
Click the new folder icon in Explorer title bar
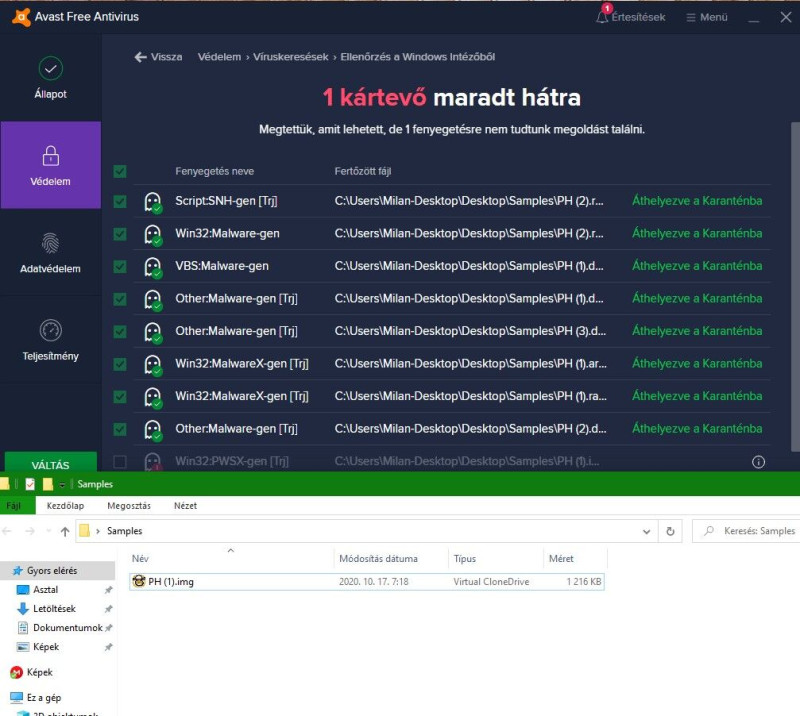[x=47, y=484]
